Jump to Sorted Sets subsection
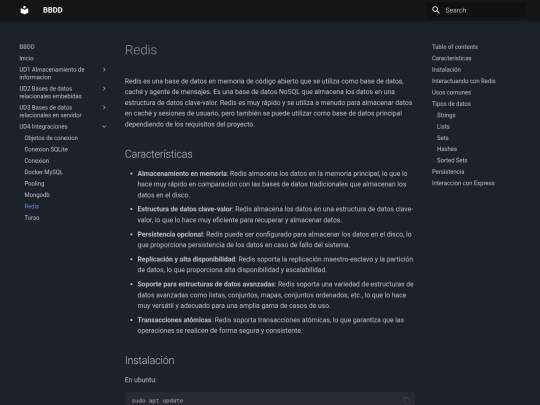Image resolution: width=540 pixels, height=405 pixels. click(452, 160)
